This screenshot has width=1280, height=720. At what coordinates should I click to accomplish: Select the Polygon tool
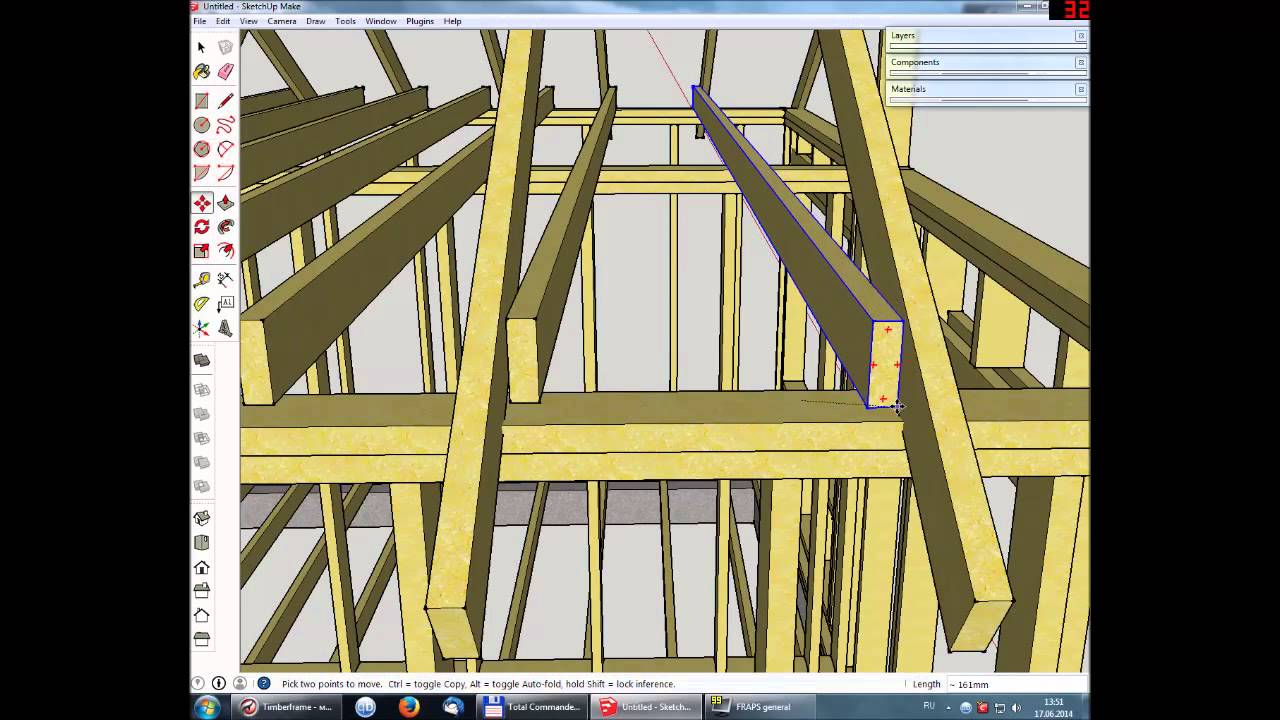point(201,149)
